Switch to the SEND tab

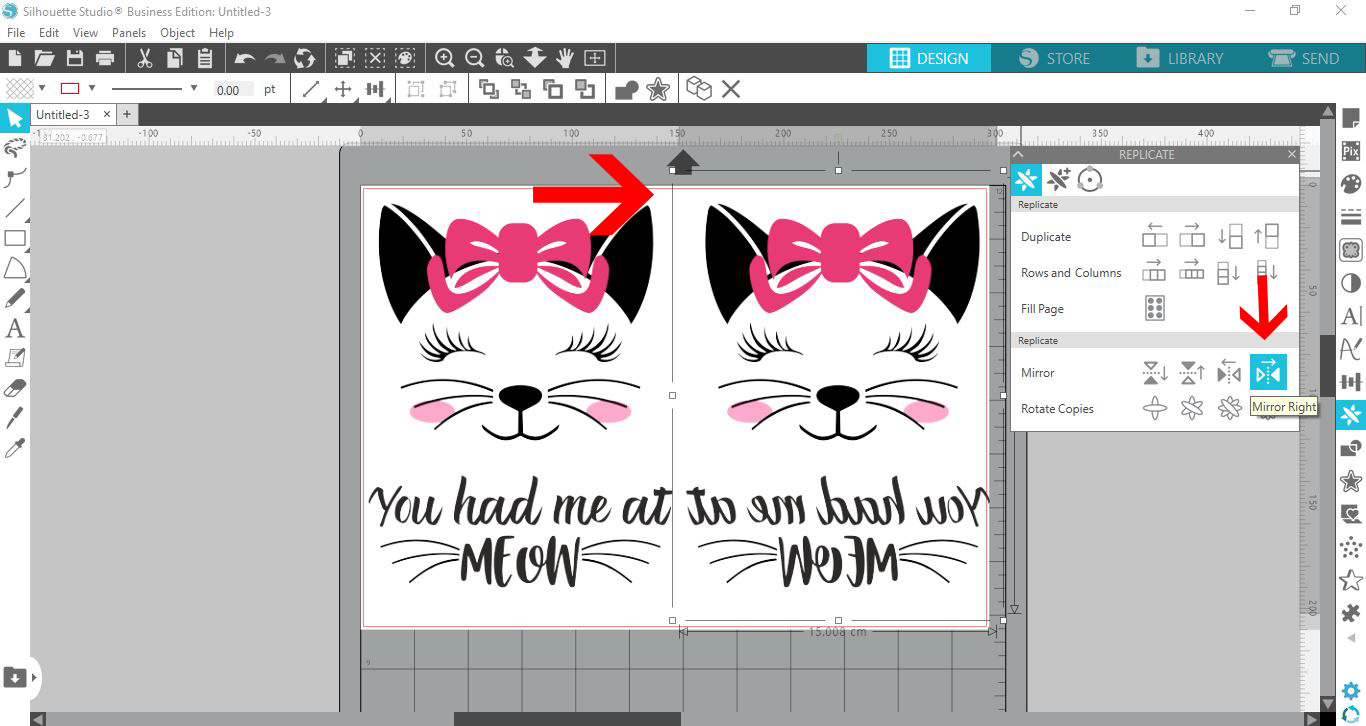[1303, 58]
